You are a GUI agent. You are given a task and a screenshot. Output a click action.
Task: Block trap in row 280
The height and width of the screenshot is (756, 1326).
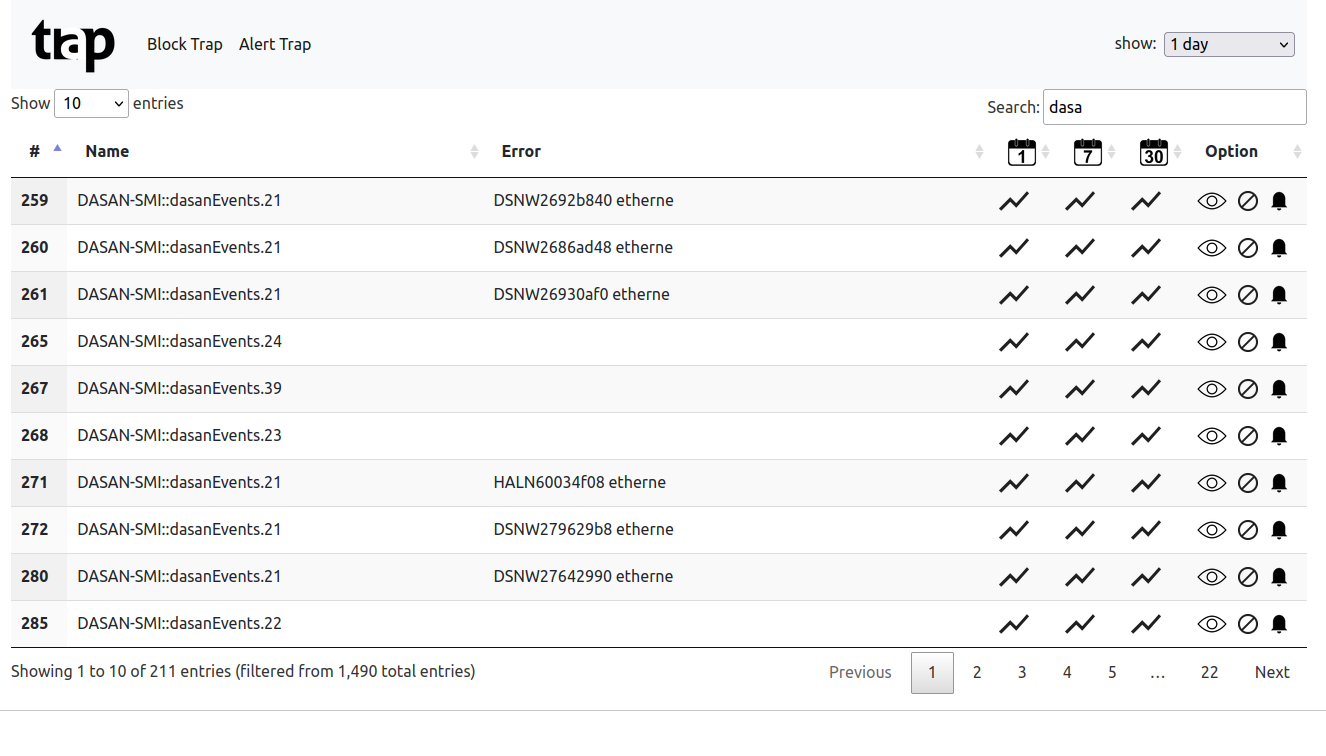pos(1247,577)
